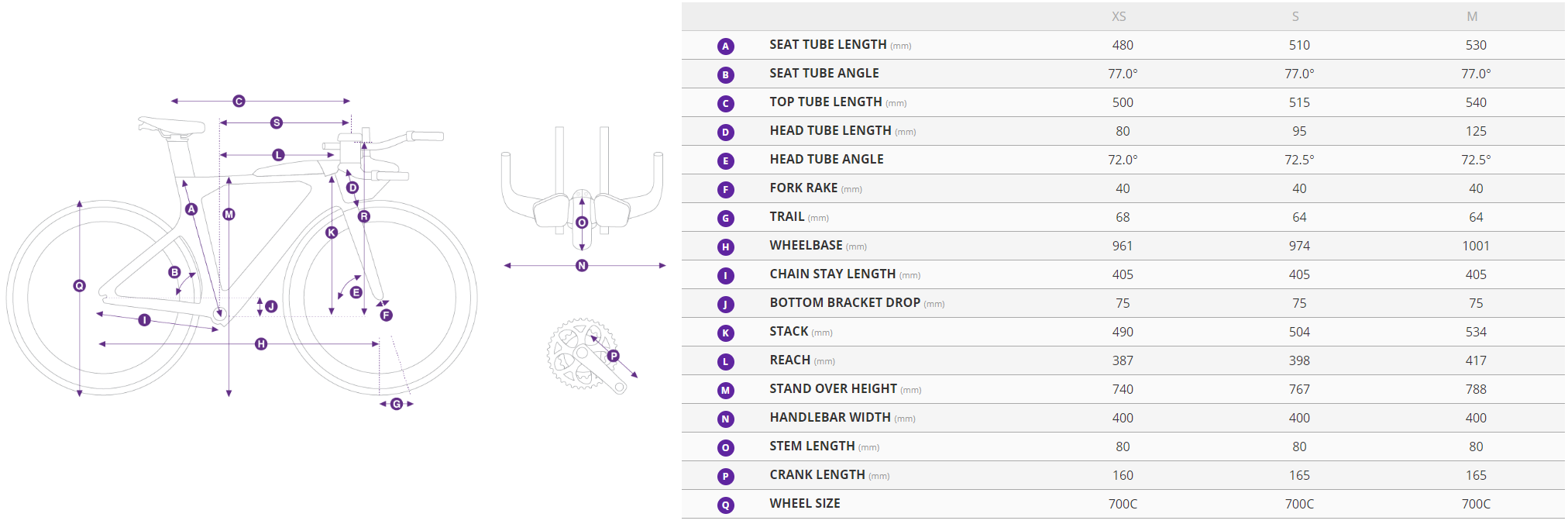
Task: Select the G trail marker below the front wheel
Action: (397, 404)
